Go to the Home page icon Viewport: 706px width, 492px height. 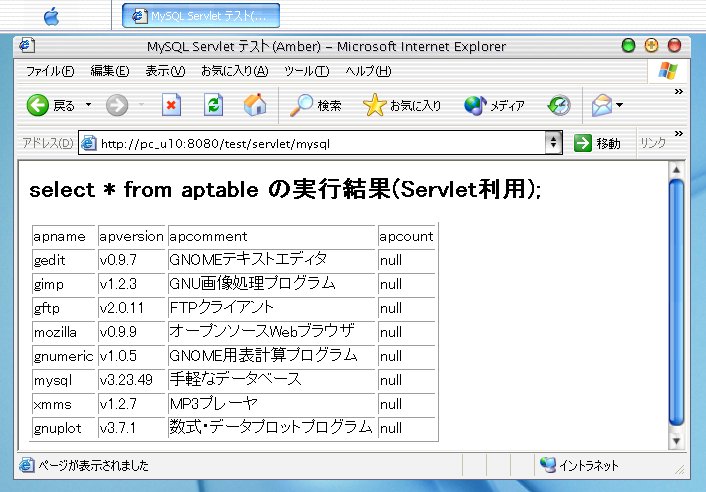255,105
